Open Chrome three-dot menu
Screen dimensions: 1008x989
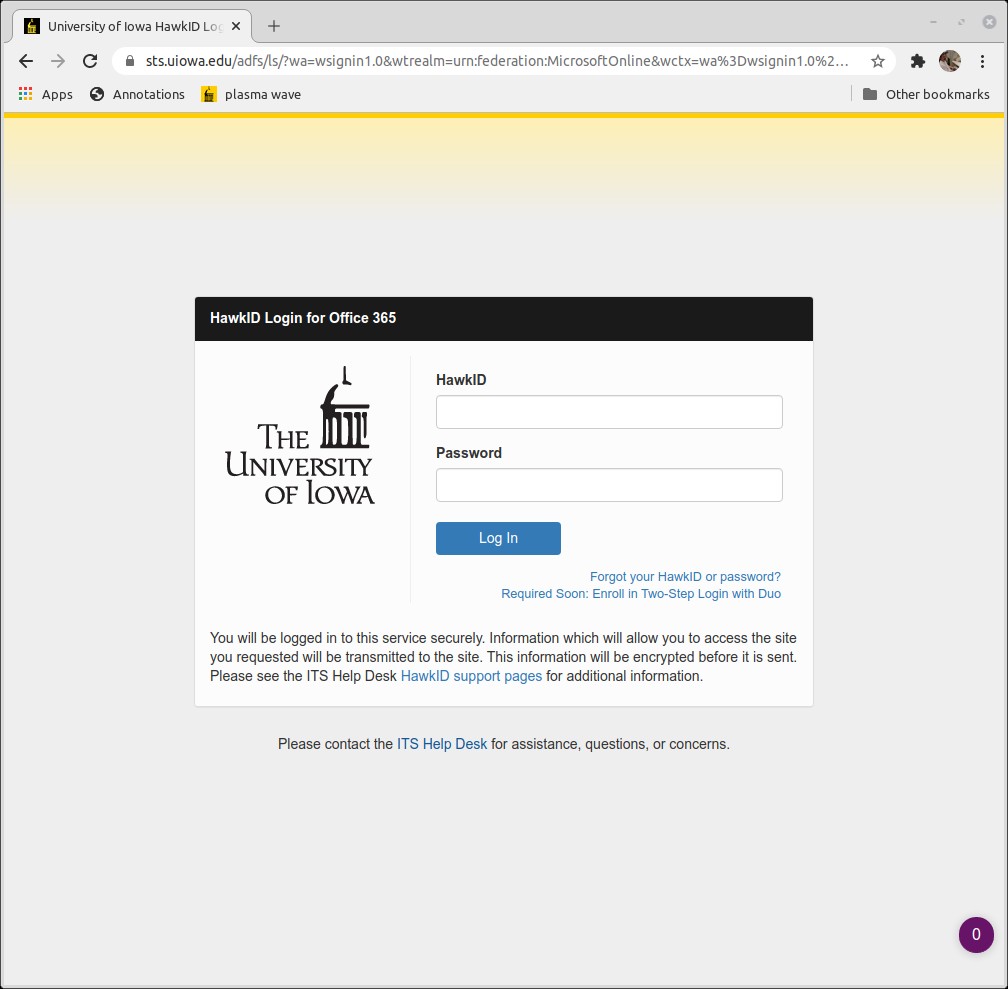click(982, 61)
